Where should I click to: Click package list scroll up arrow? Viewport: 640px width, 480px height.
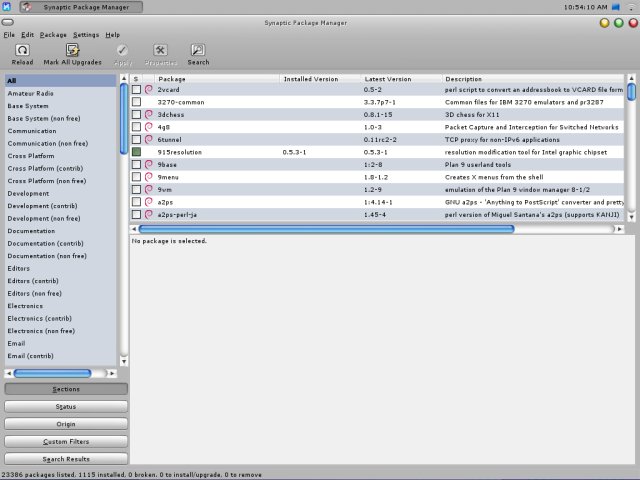pyautogui.click(x=631, y=78)
